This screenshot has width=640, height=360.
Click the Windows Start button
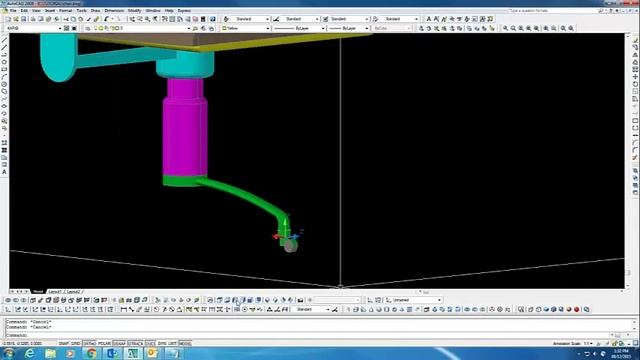9,353
